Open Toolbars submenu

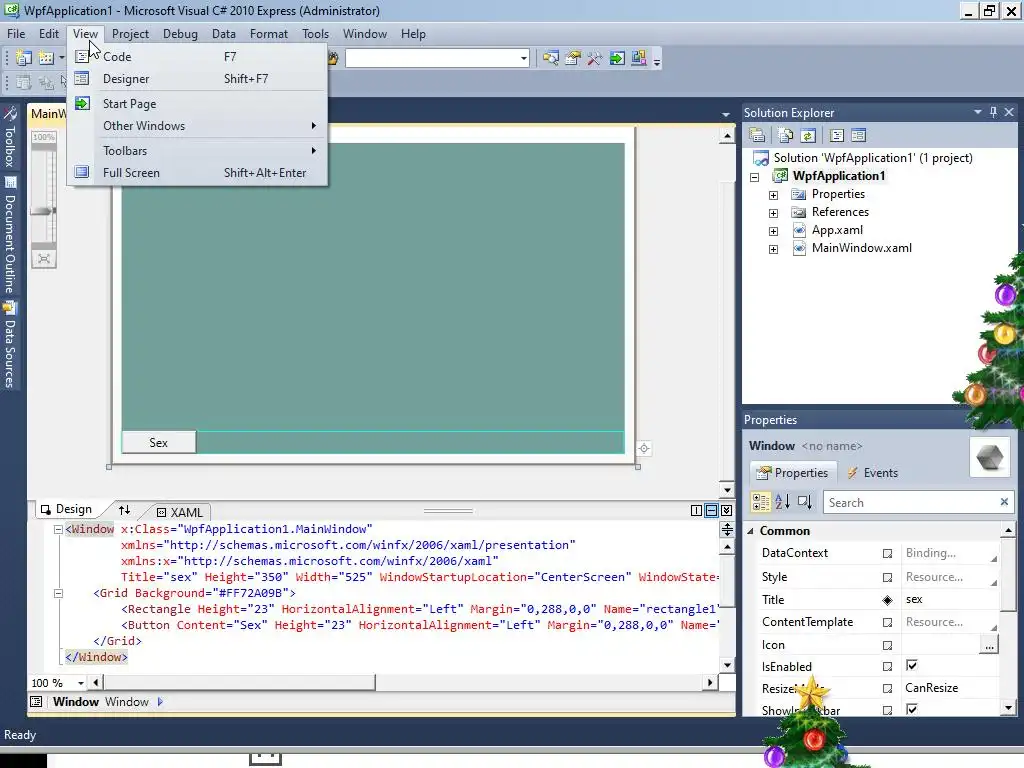[196, 151]
